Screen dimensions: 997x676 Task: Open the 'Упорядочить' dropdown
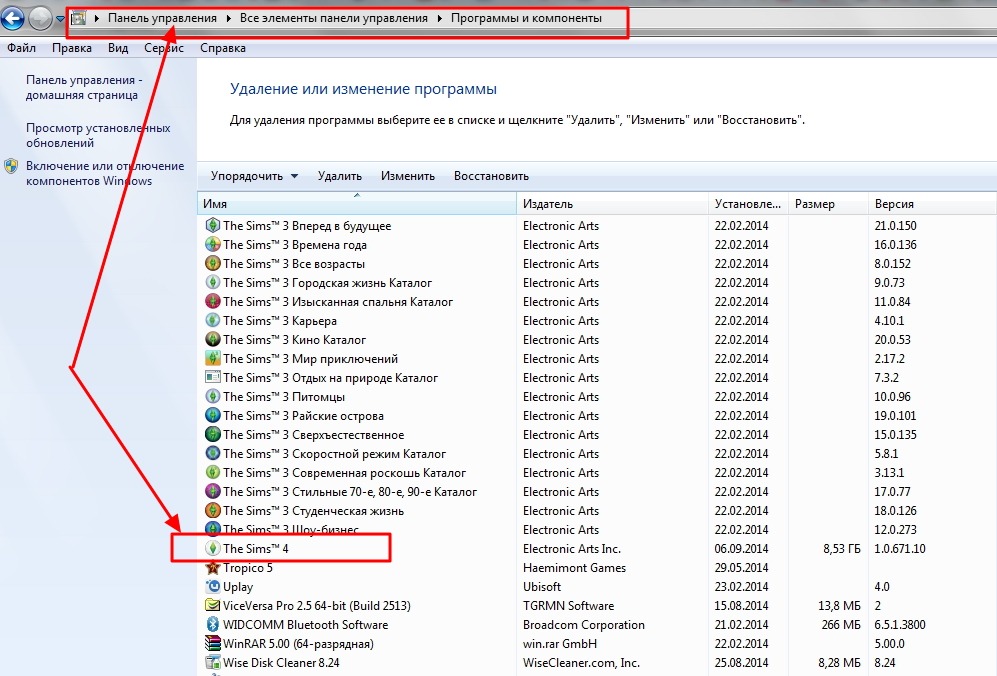coord(254,176)
